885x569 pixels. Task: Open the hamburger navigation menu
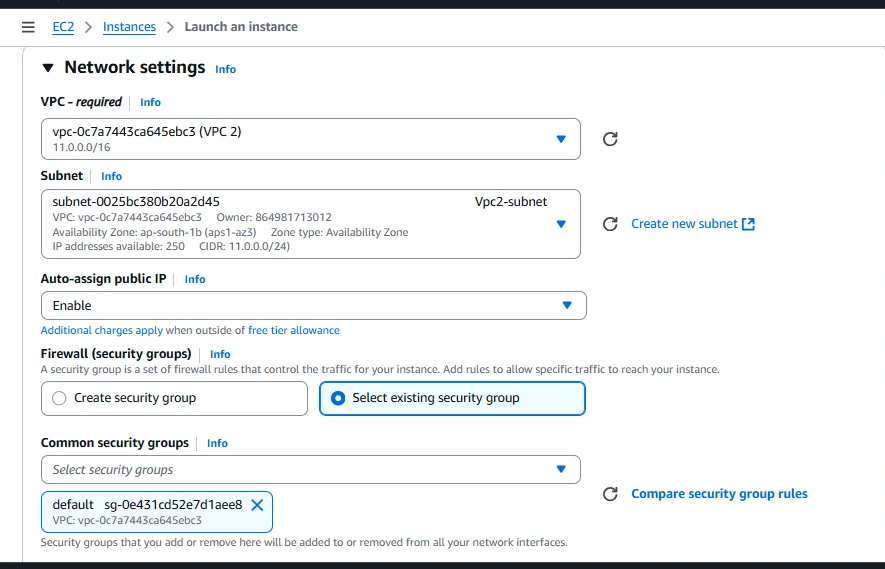point(28,27)
